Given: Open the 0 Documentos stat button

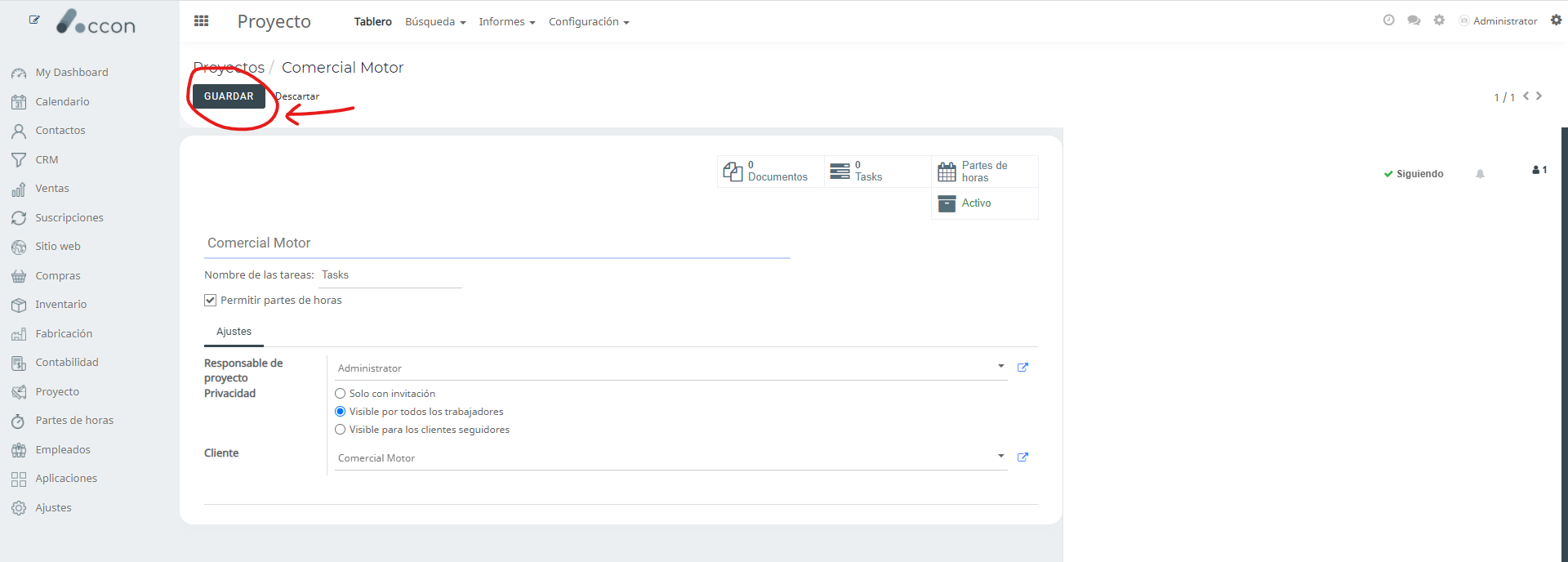Looking at the screenshot, I should pos(770,172).
